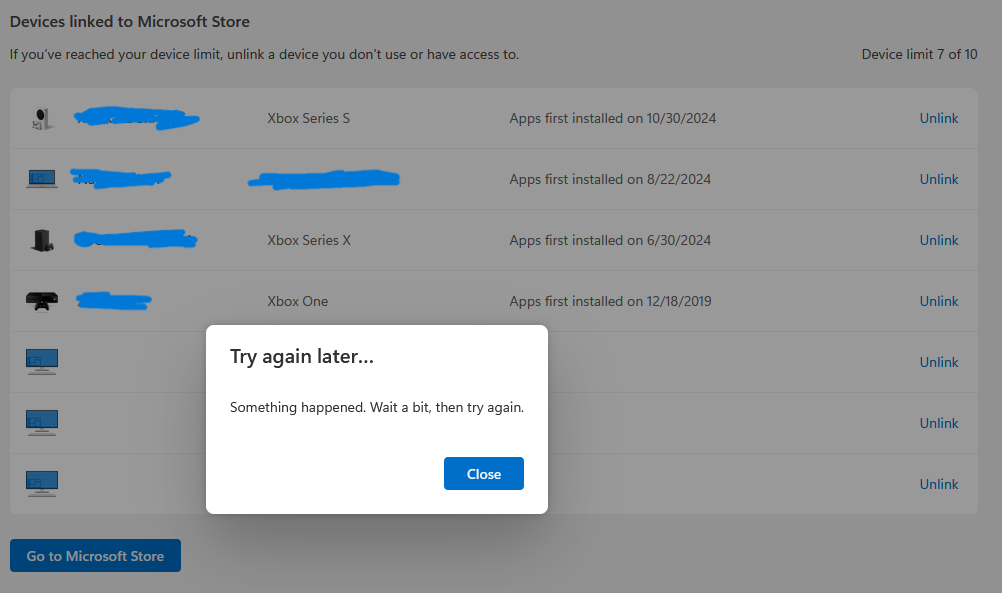
Task: Unlink the laptop installed on 8/22/2024
Action: tap(938, 178)
